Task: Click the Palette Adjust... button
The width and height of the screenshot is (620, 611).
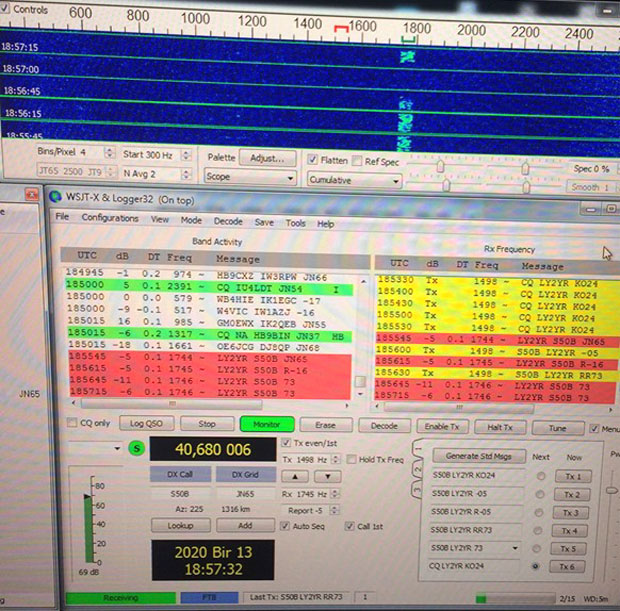Action: (x=268, y=159)
